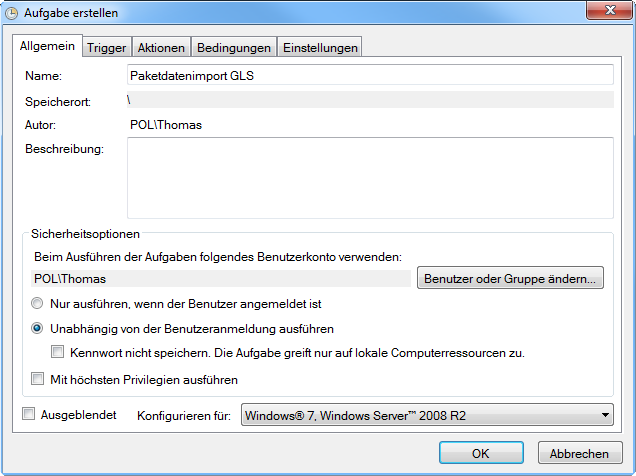Image resolution: width=636 pixels, height=476 pixels.
Task: Open the Trigger tab
Action: tap(106, 48)
